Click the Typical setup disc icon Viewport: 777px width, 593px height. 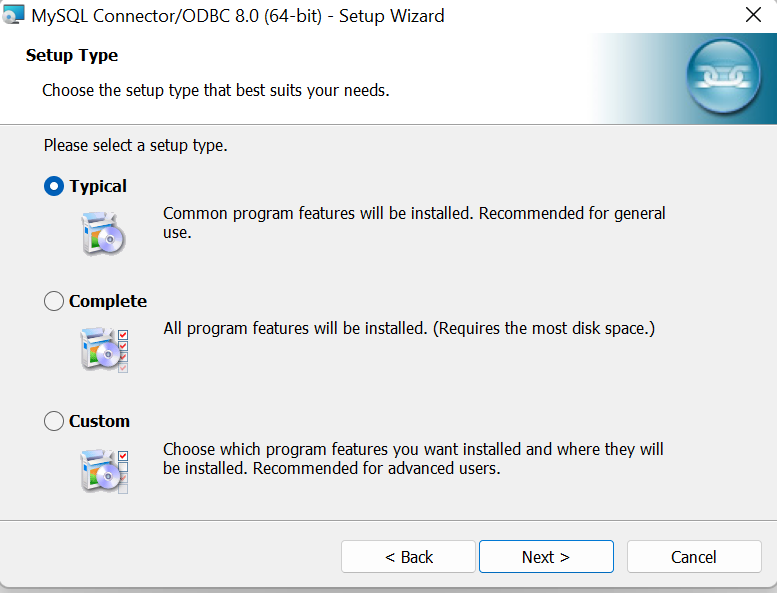click(x=103, y=234)
